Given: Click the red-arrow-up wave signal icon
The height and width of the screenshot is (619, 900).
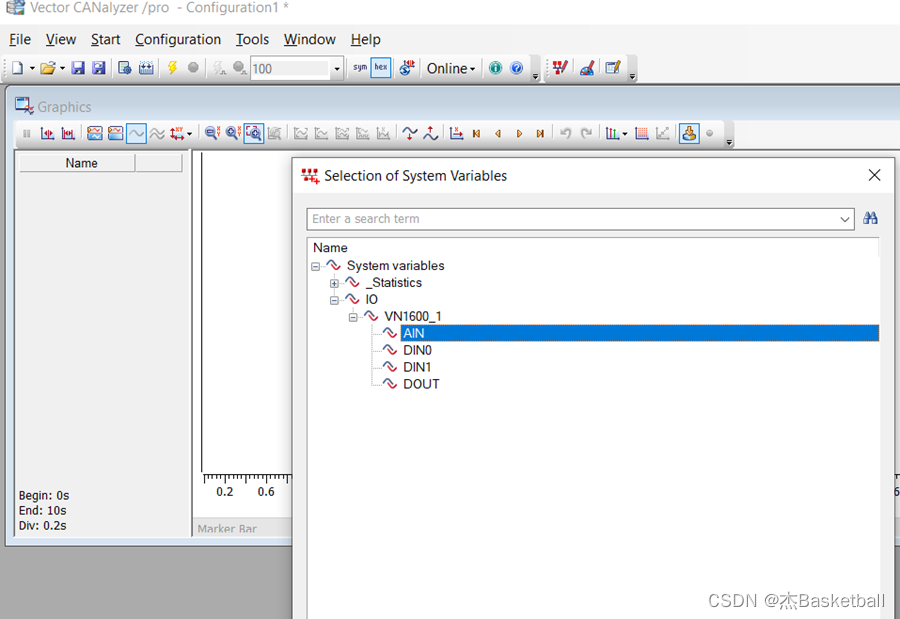Looking at the screenshot, I should click(x=430, y=133).
